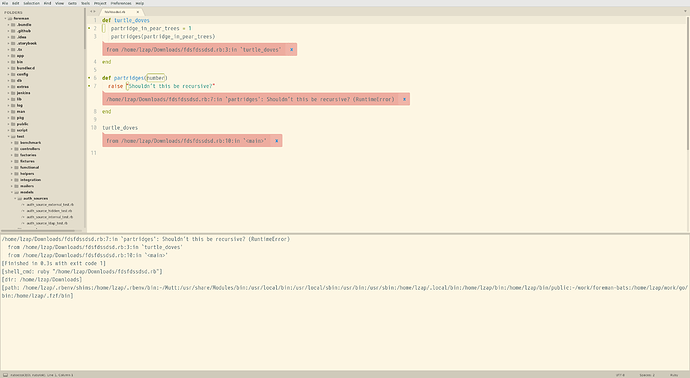This screenshot has height=378, width=690.
Task: Open the Tools menu
Action: [85, 3]
